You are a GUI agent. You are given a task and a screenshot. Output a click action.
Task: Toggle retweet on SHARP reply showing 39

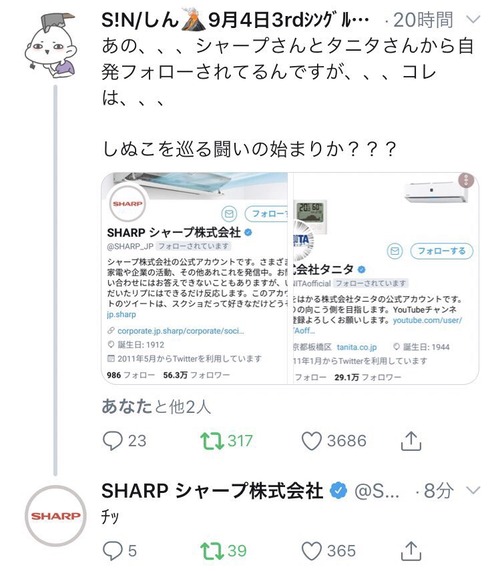(x=212, y=551)
